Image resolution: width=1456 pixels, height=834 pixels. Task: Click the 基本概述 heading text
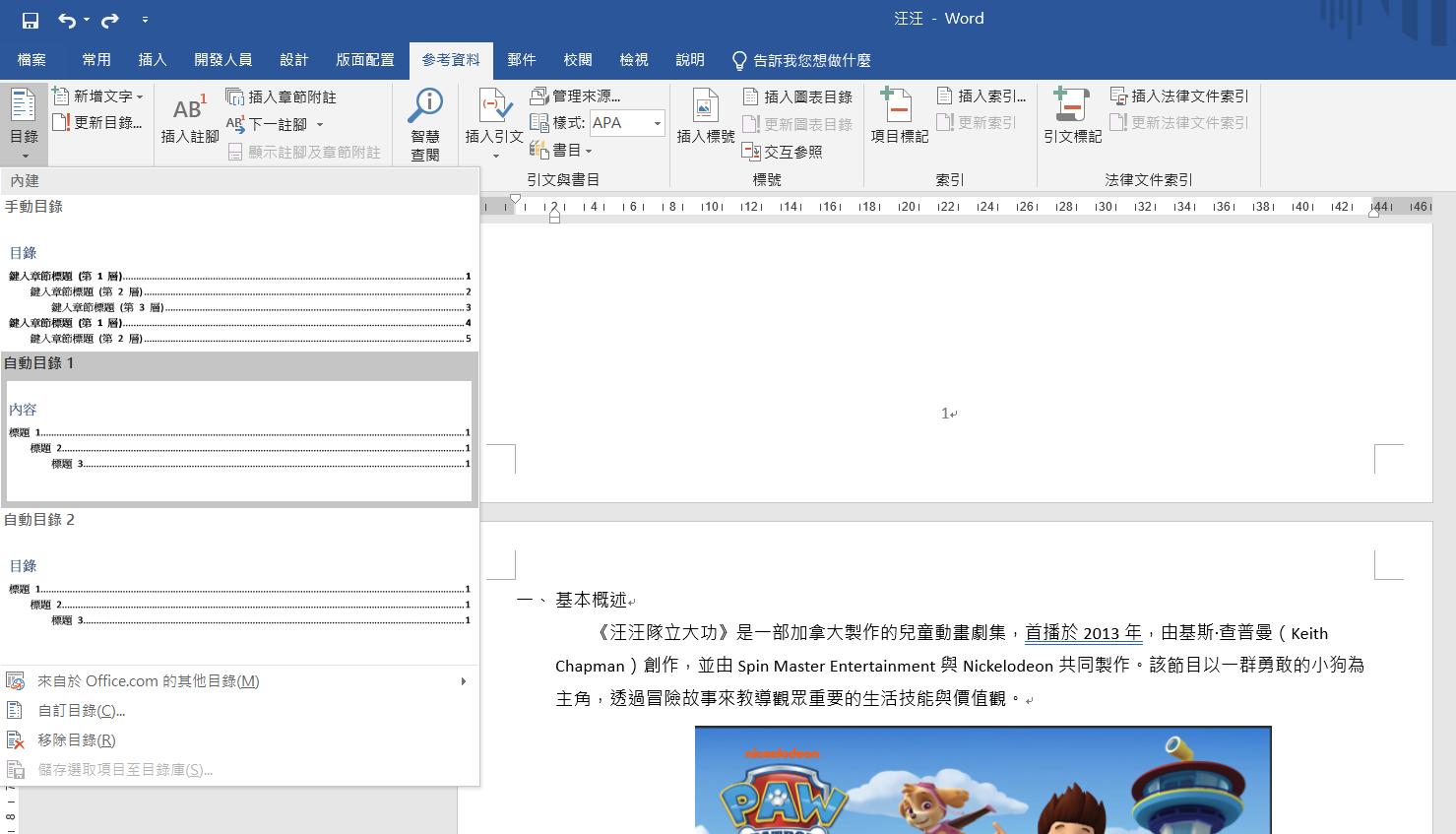pos(591,600)
